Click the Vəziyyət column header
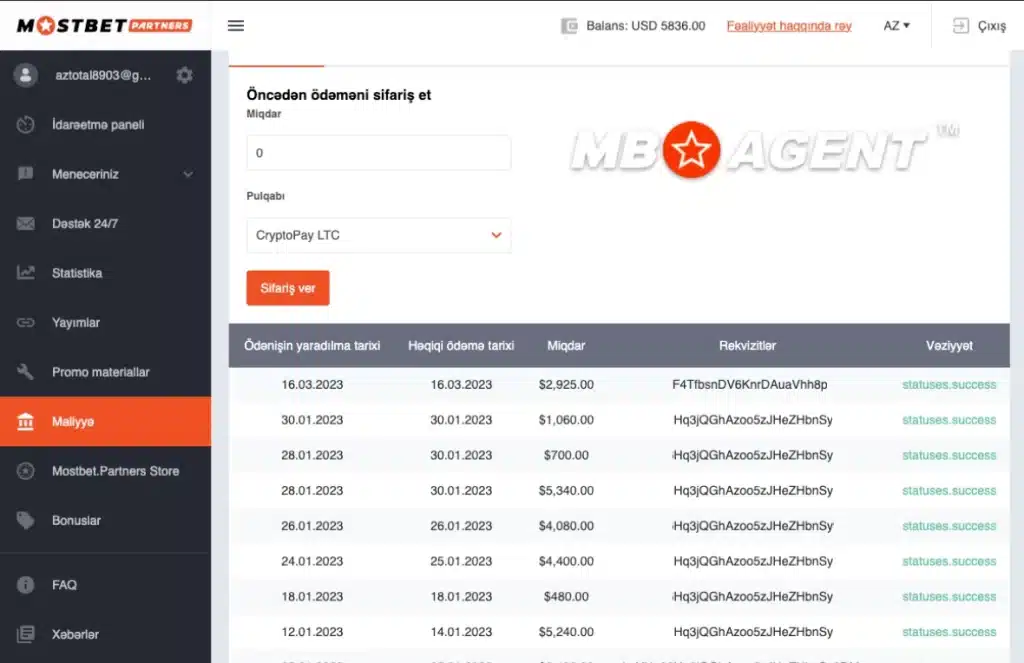Screen dimensions: 1024x663 (x=949, y=346)
